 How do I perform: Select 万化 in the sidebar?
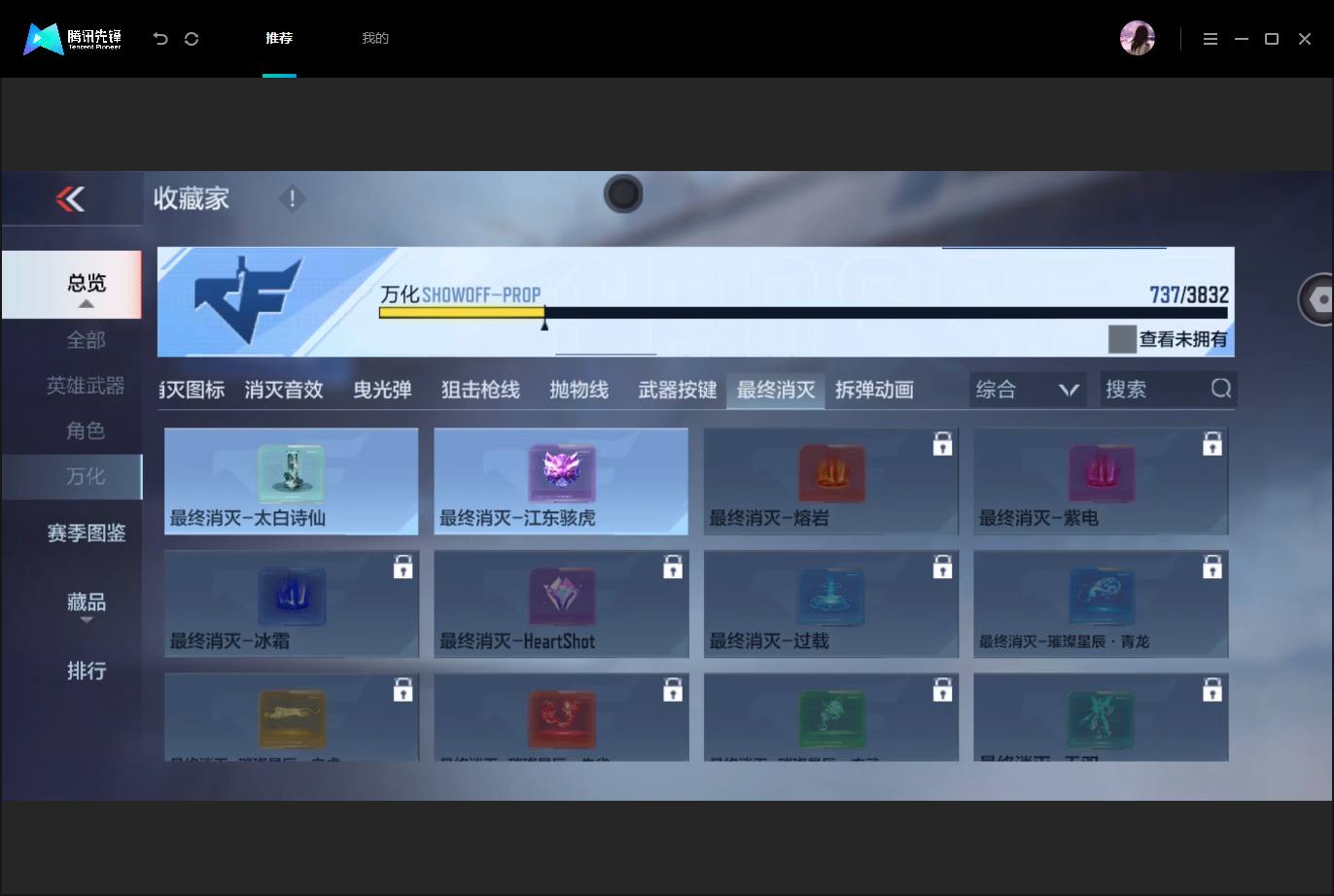[72, 476]
